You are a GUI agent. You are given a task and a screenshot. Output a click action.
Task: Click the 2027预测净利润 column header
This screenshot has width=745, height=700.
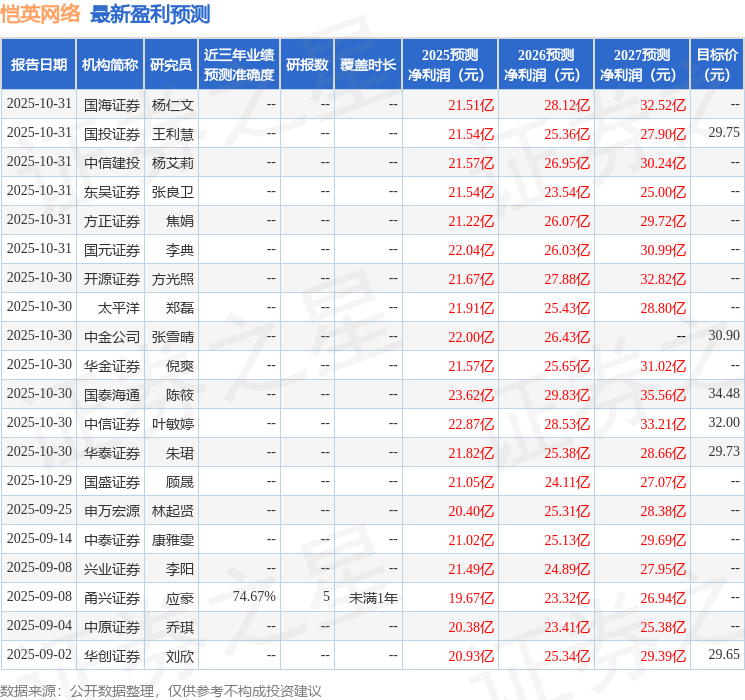pyautogui.click(x=642, y=65)
